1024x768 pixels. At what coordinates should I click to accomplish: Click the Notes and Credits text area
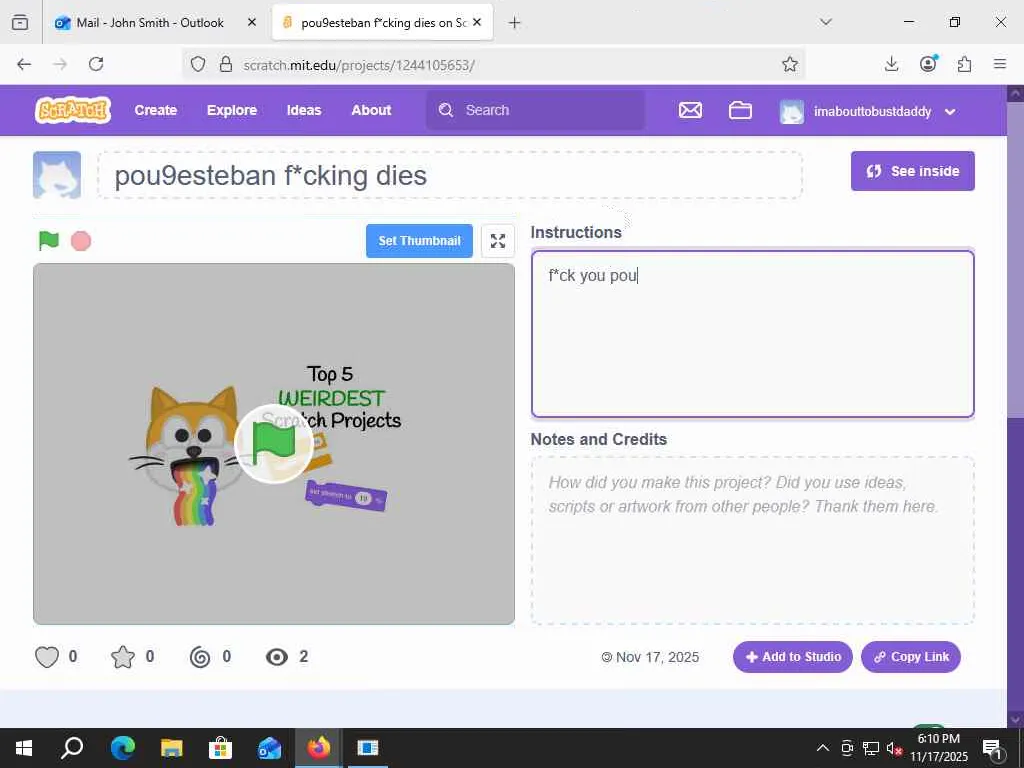click(752, 541)
